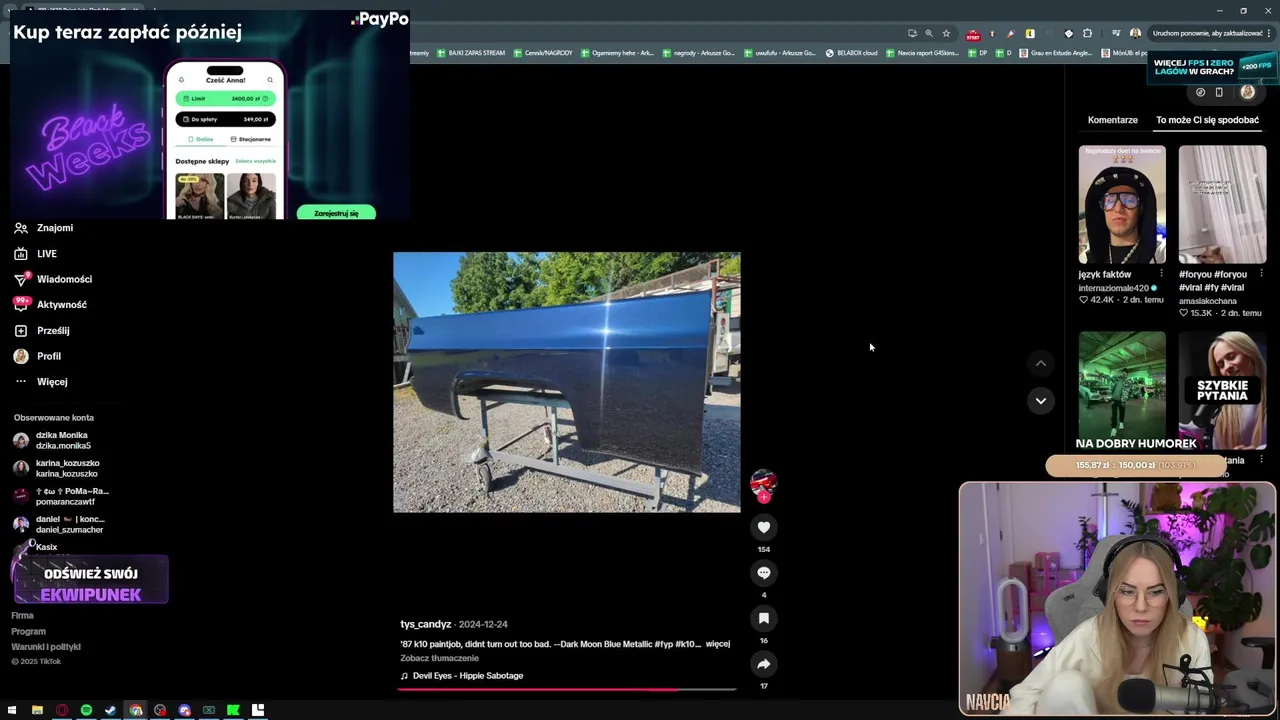Open Prześlij upload page
Viewport: 1280px width, 720px height.
[x=42, y=331]
